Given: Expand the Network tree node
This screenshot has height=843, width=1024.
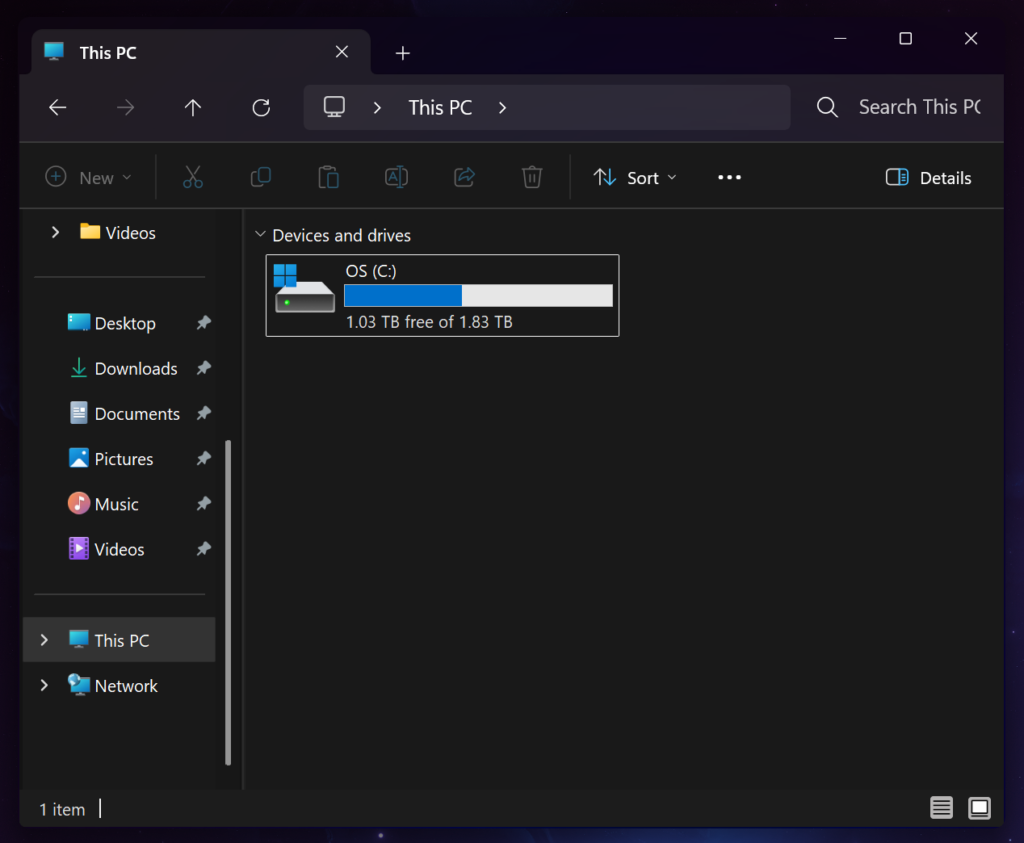Looking at the screenshot, I should pyautogui.click(x=44, y=685).
